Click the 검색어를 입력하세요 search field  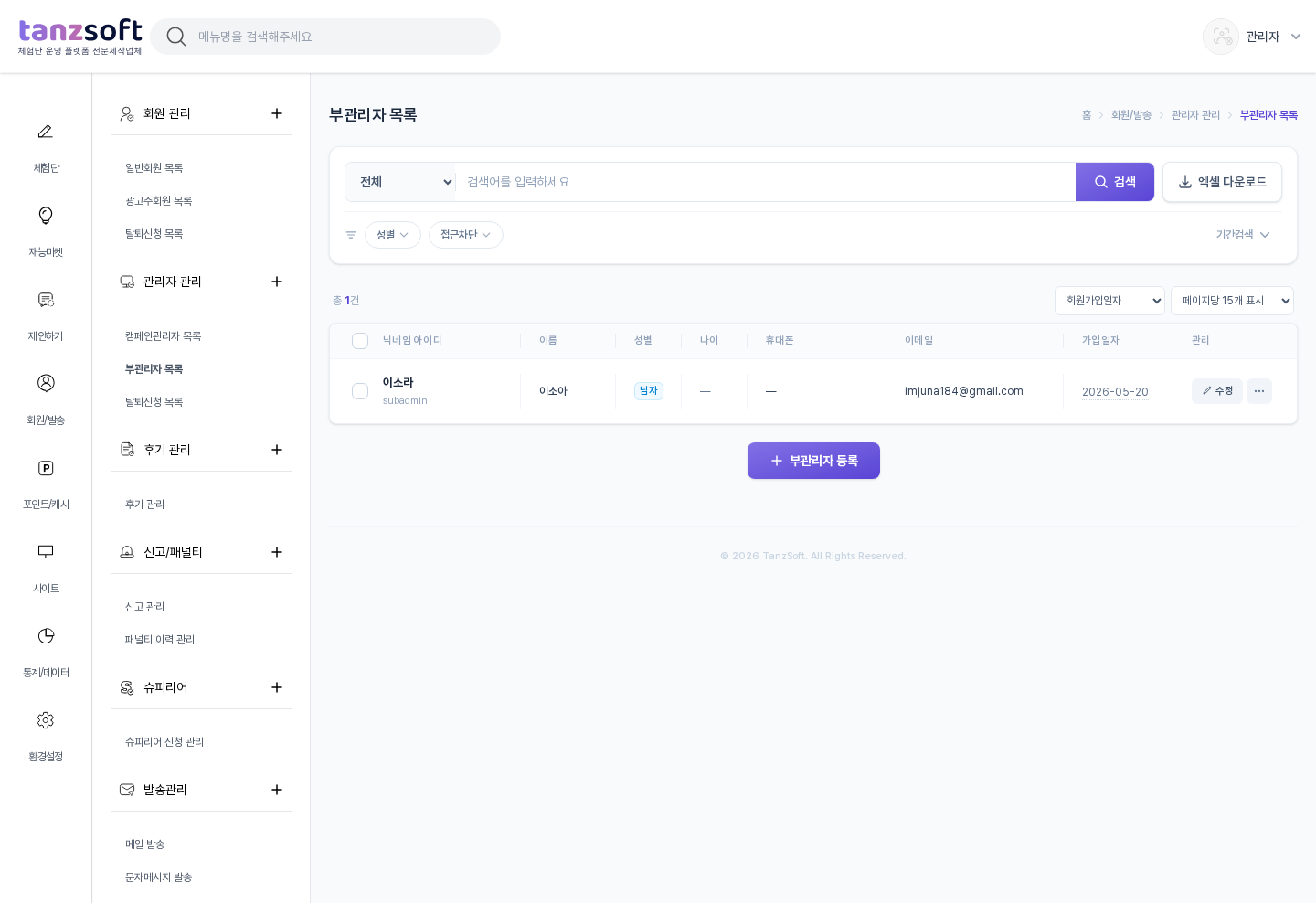(x=766, y=182)
